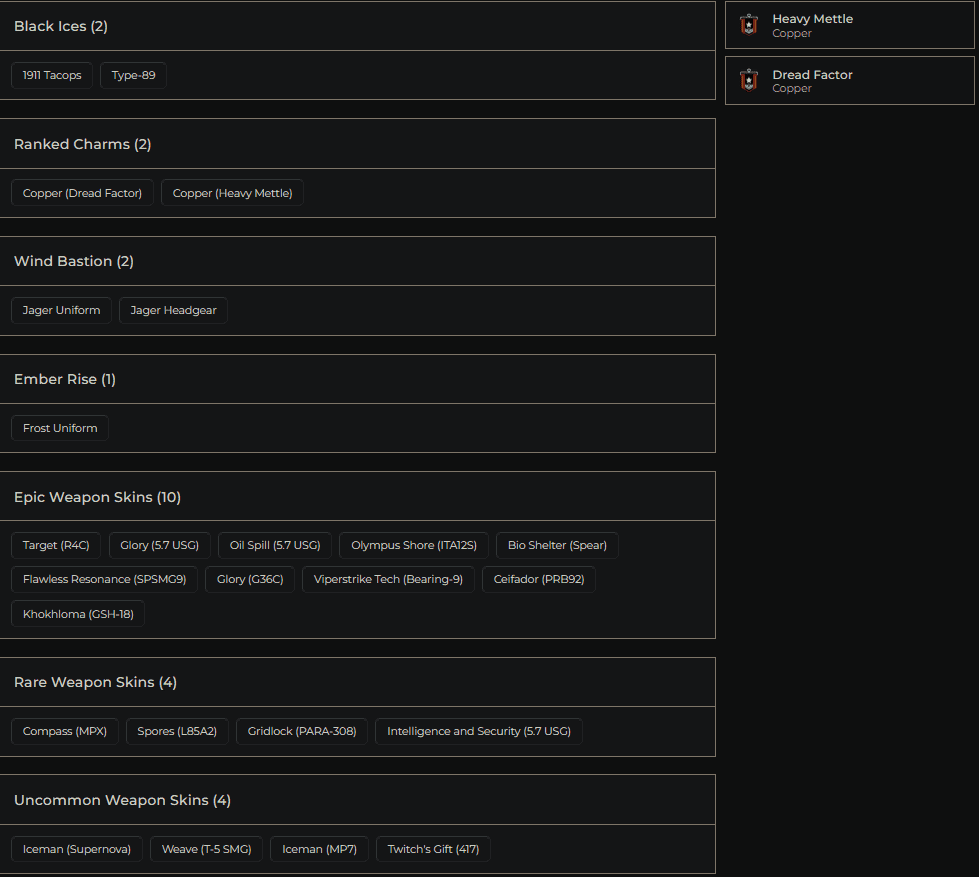
Task: Click Intelligence and Security (5.7 USG) tag
Action: pyautogui.click(x=479, y=731)
